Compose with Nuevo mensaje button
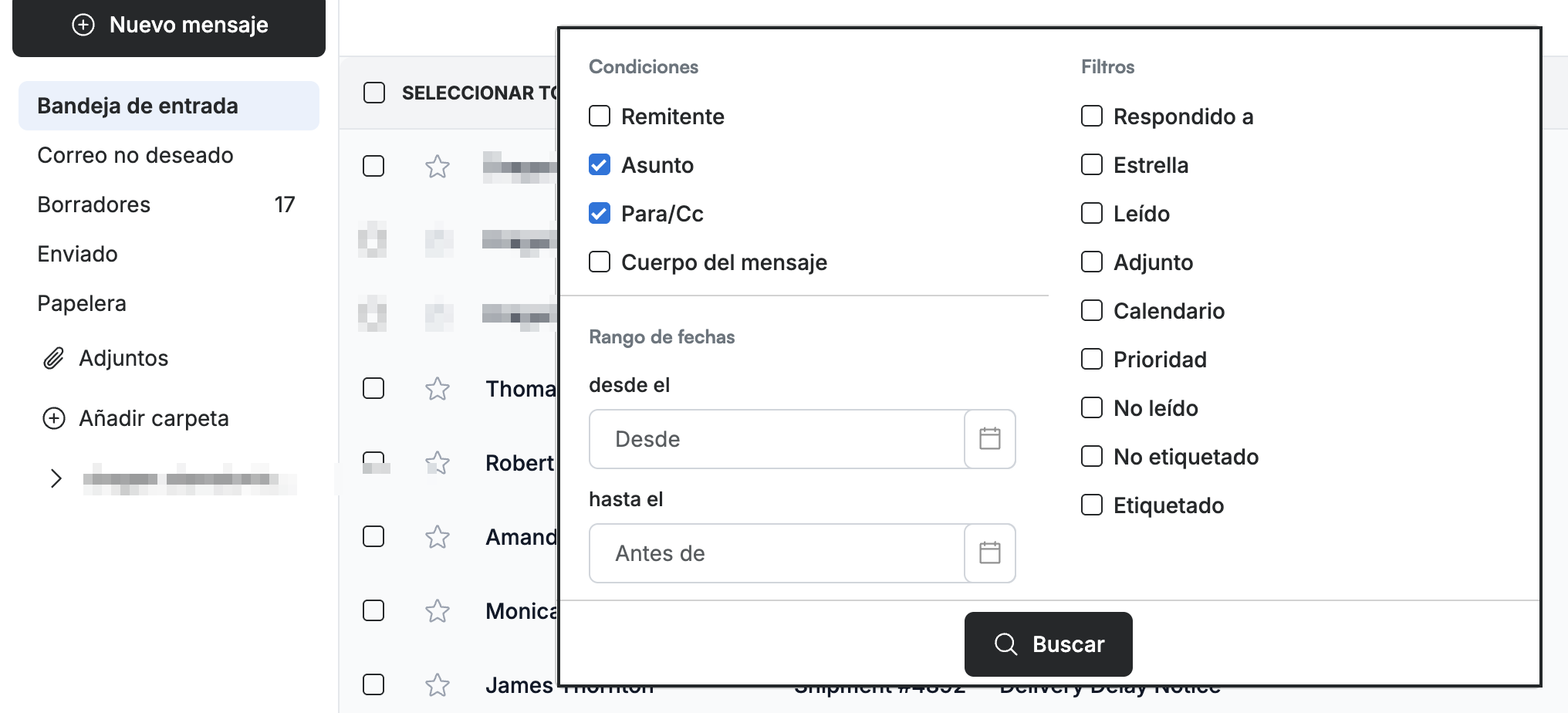This screenshot has width=1568, height=713. (169, 25)
